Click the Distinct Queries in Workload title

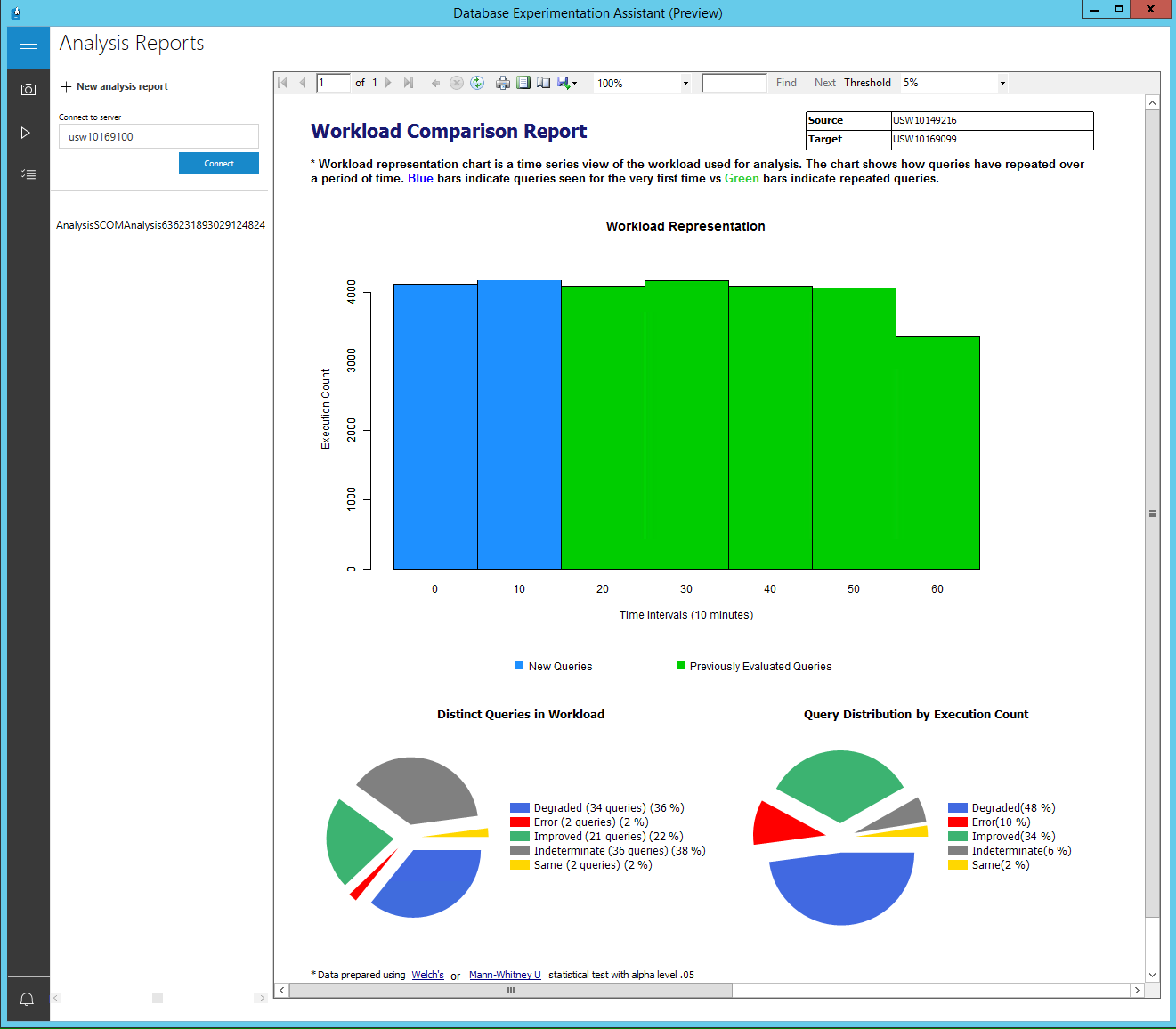521,714
